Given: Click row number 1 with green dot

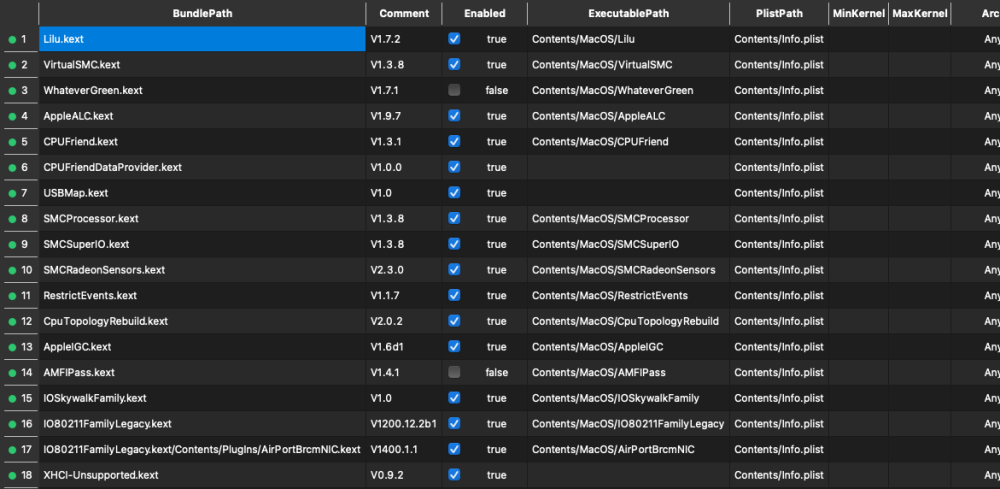Looking at the screenshot, I should pyautogui.click(x=19, y=39).
